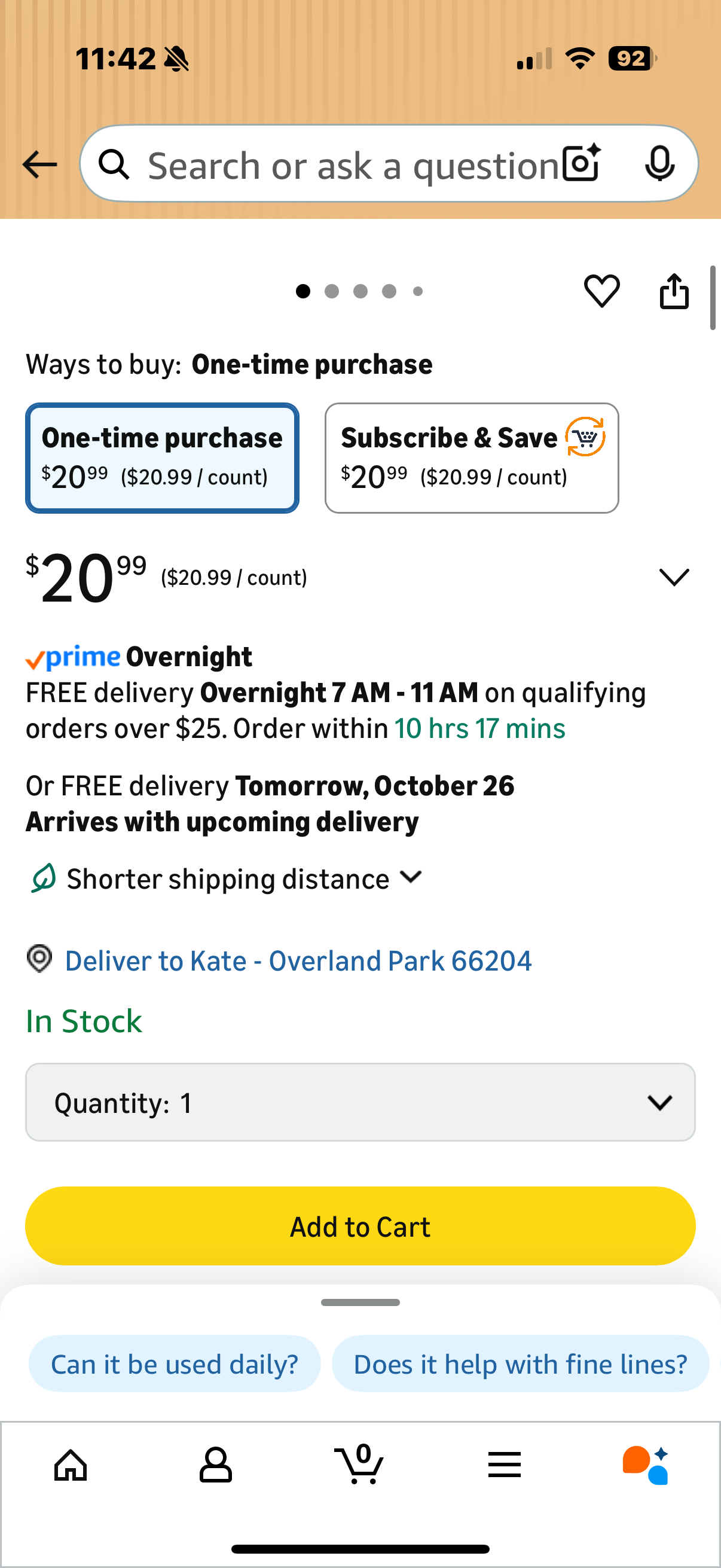Add item to wish list heart

click(x=602, y=291)
